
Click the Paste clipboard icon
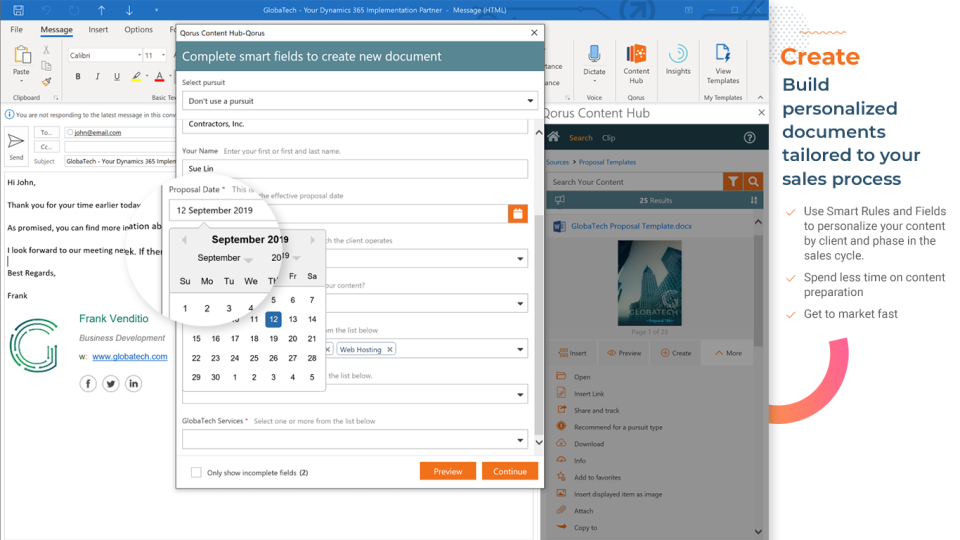[21, 55]
